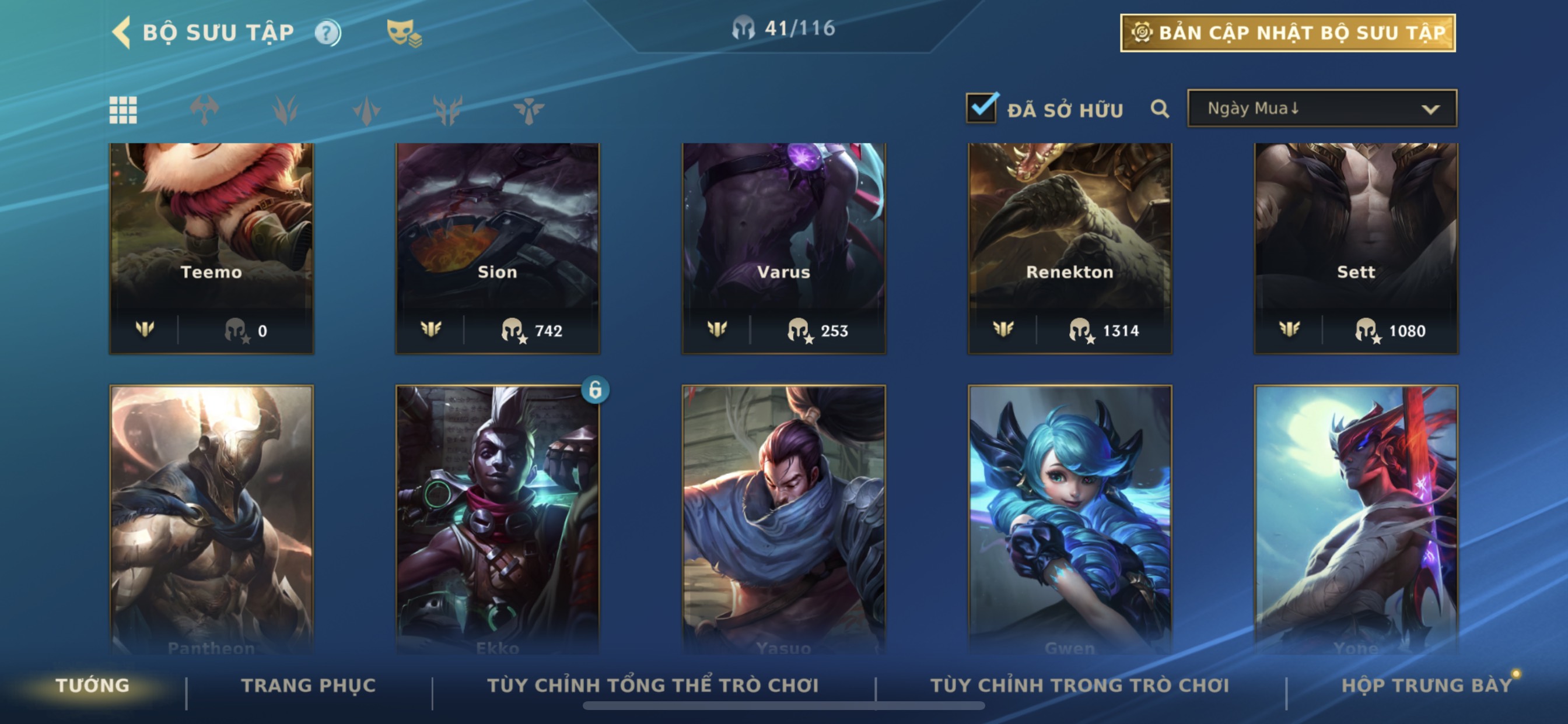Select the Gwen champion card

tap(1069, 520)
